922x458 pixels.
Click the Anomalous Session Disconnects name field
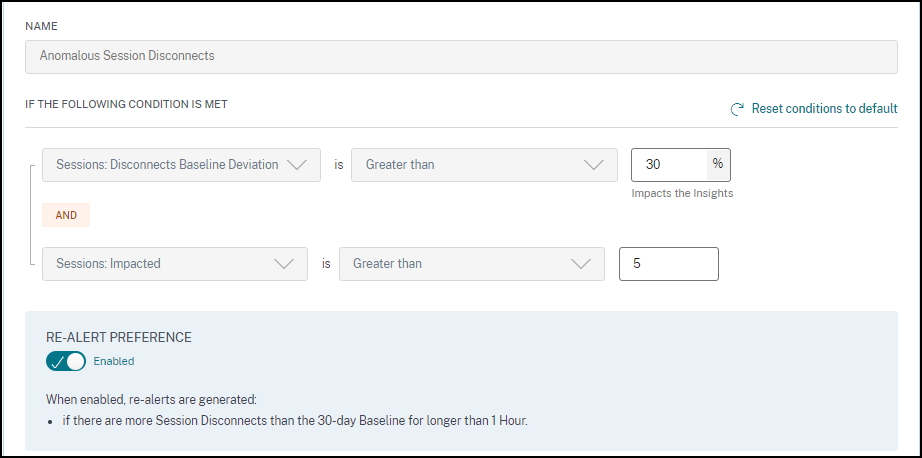click(460, 56)
